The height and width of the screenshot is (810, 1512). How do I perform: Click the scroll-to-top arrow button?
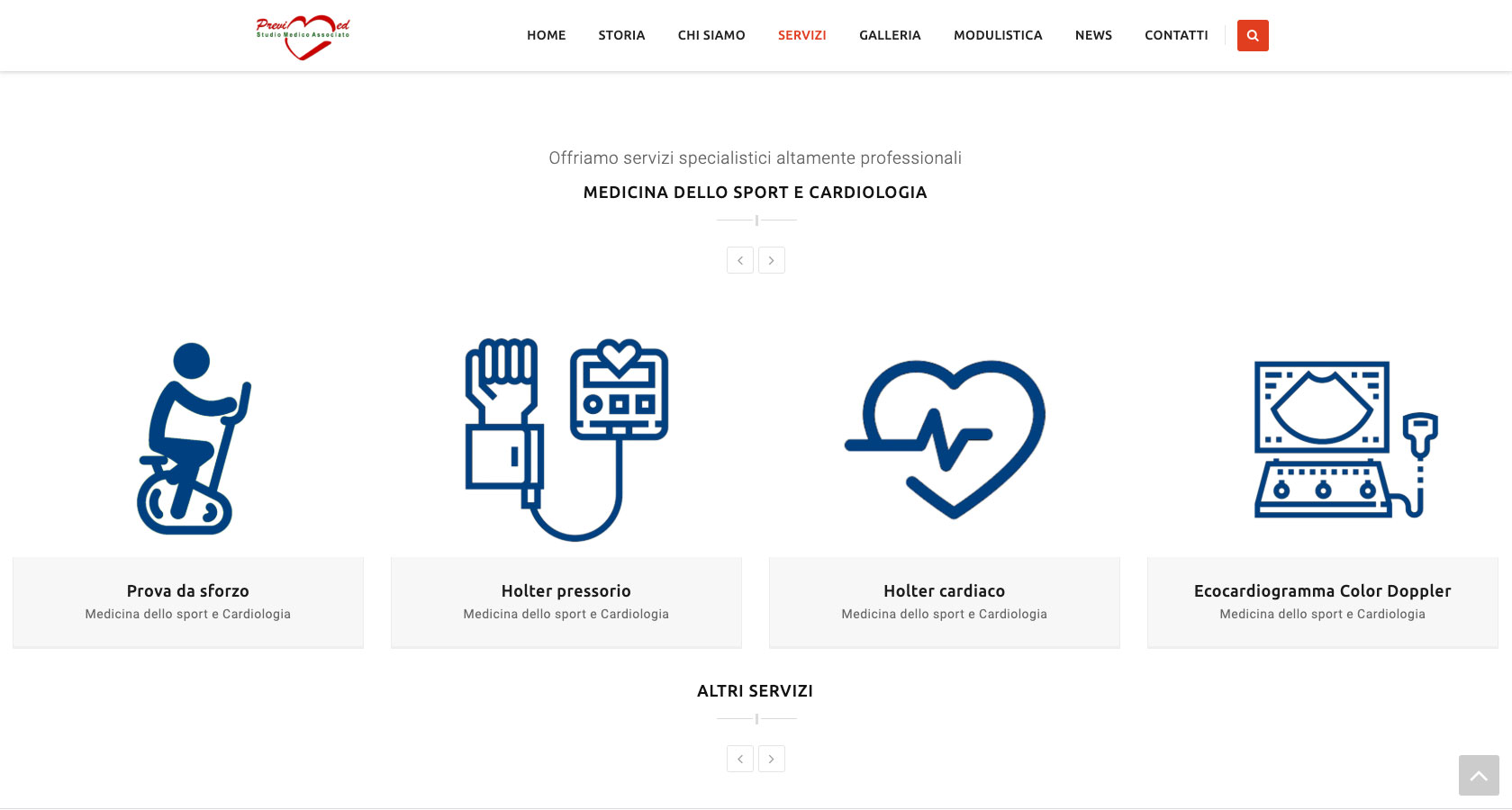point(1479,775)
